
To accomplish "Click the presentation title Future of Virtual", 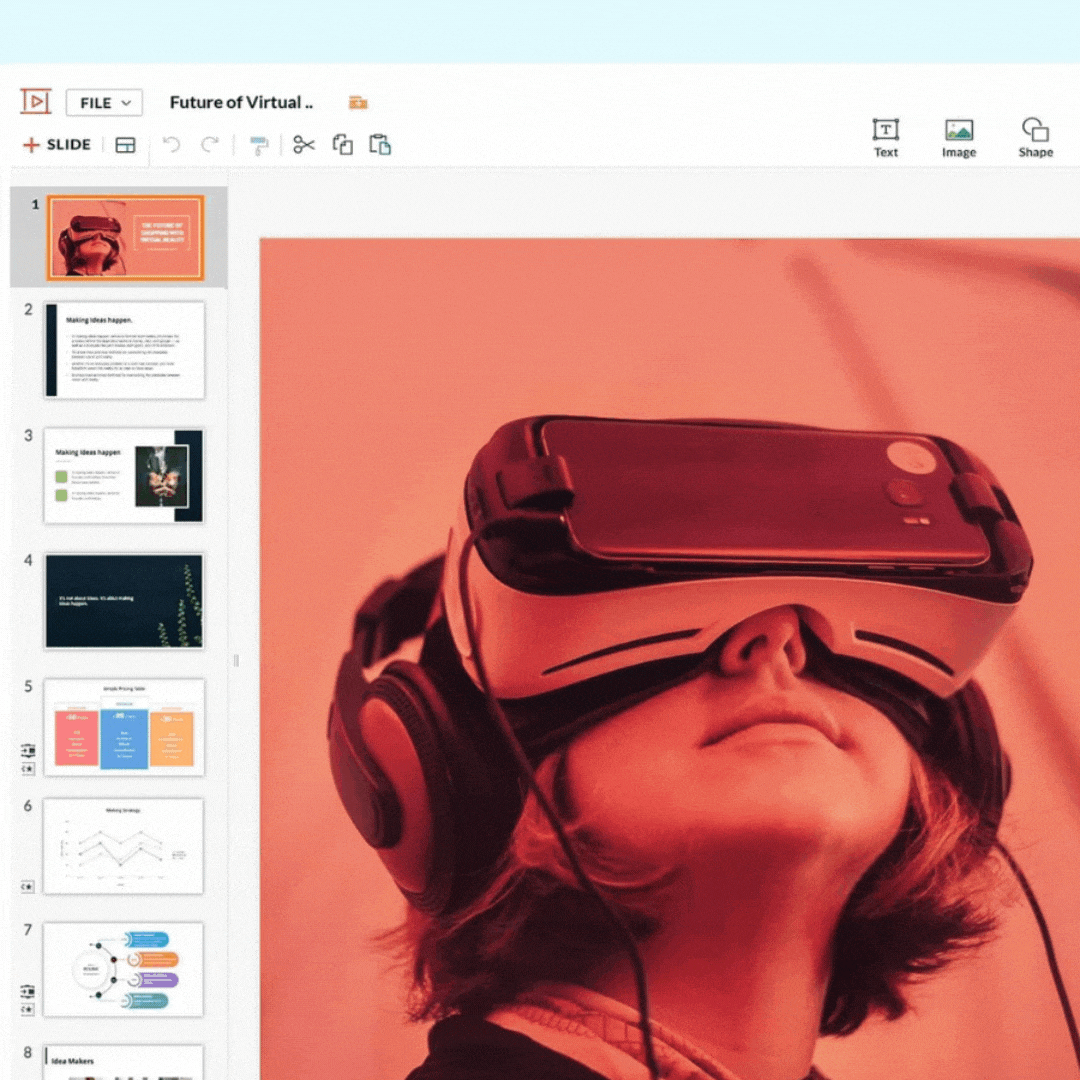I will click(x=241, y=103).
